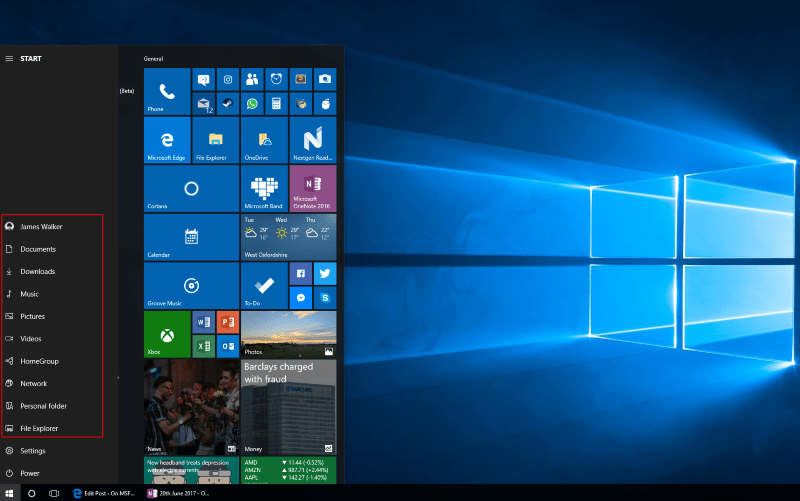Open the Facebook small tile
Viewport: 800px width, 501px height.
(x=301, y=273)
